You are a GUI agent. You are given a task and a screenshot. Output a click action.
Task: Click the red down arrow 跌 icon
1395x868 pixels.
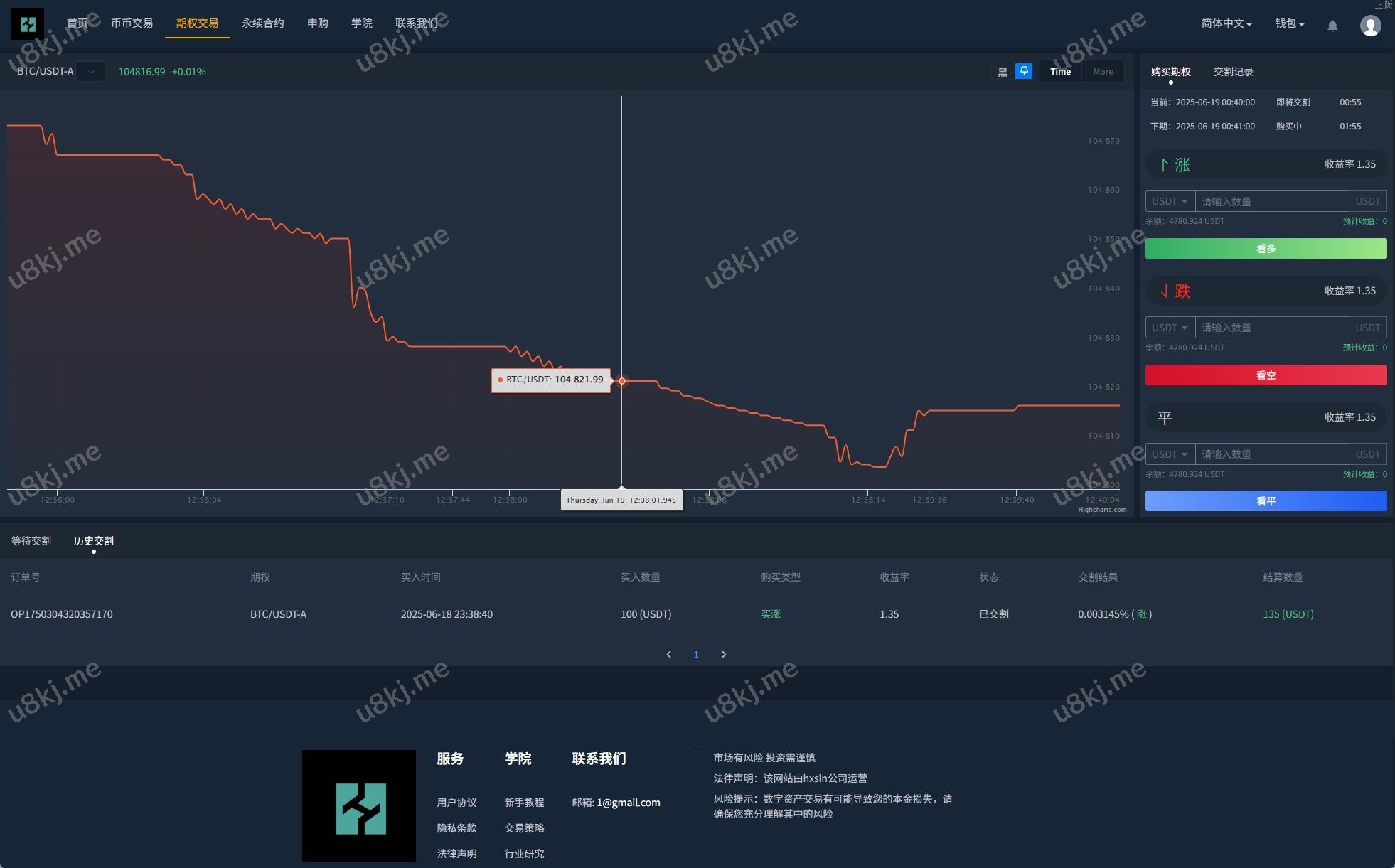1165,291
